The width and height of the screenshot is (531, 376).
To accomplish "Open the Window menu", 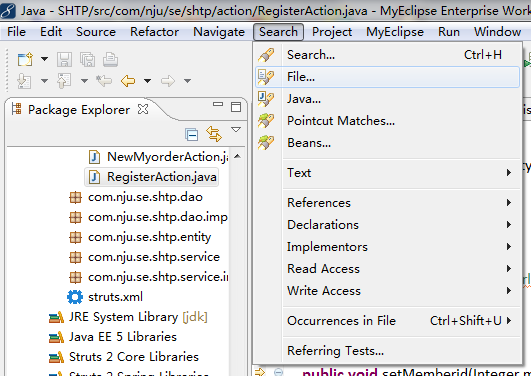I will point(497,32).
